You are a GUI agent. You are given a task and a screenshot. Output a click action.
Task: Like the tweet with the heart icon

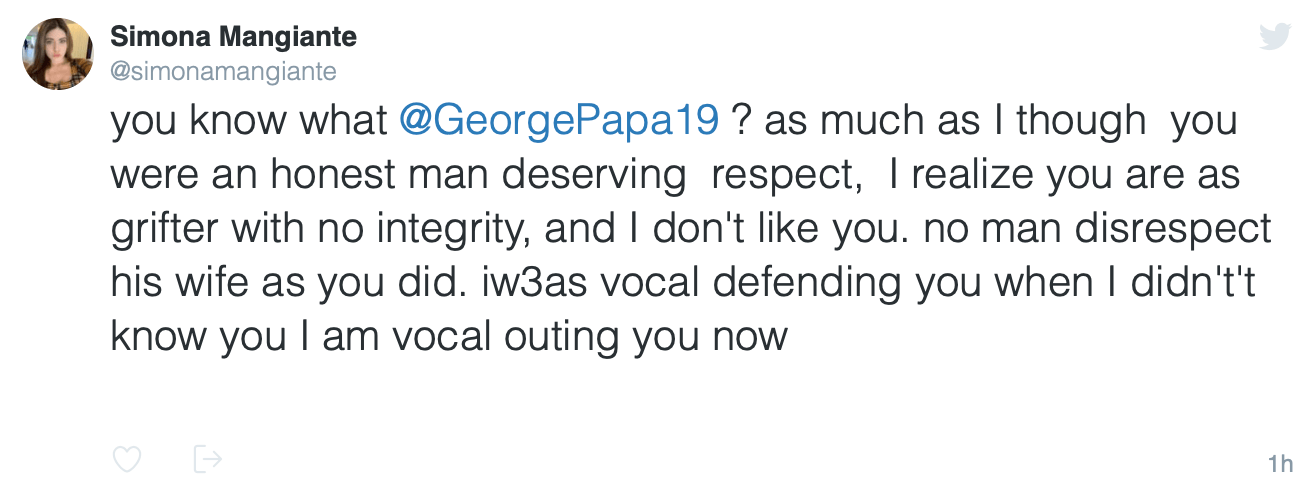click(x=126, y=460)
